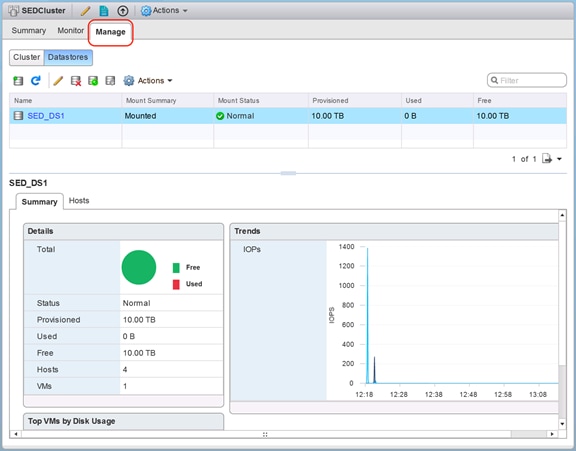Click the VMs value 1 in Details
This screenshot has height=451, width=576.
[x=125, y=386]
